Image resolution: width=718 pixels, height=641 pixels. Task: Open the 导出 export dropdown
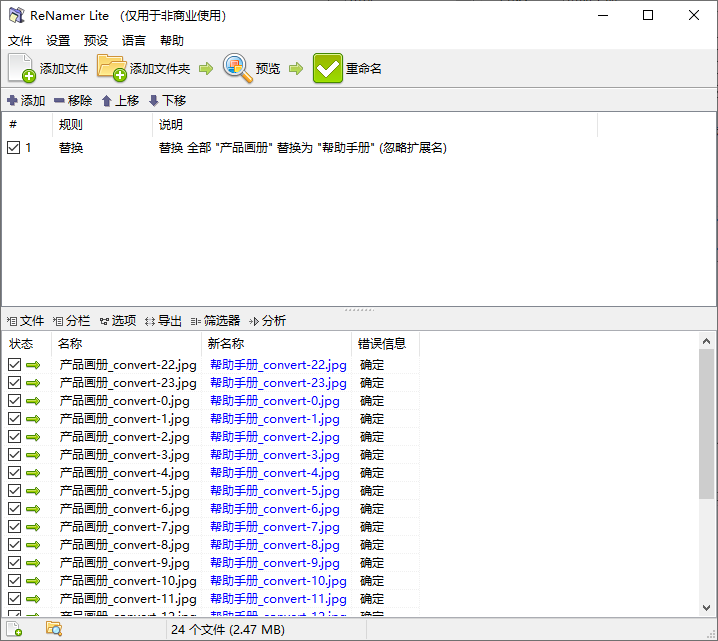(164, 321)
